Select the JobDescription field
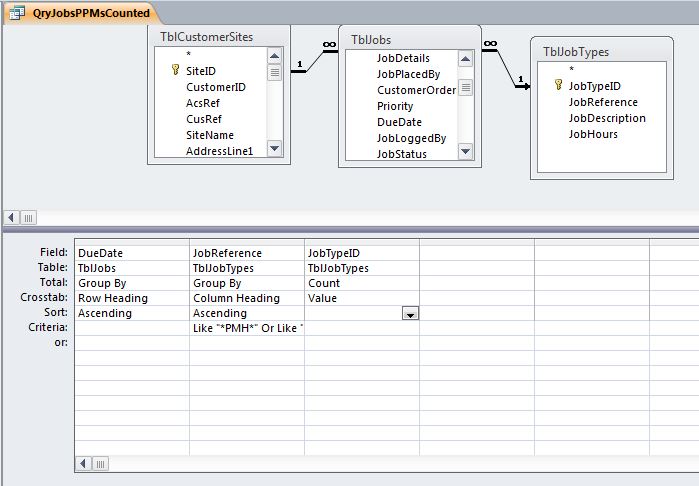The height and width of the screenshot is (486, 699). (607, 118)
